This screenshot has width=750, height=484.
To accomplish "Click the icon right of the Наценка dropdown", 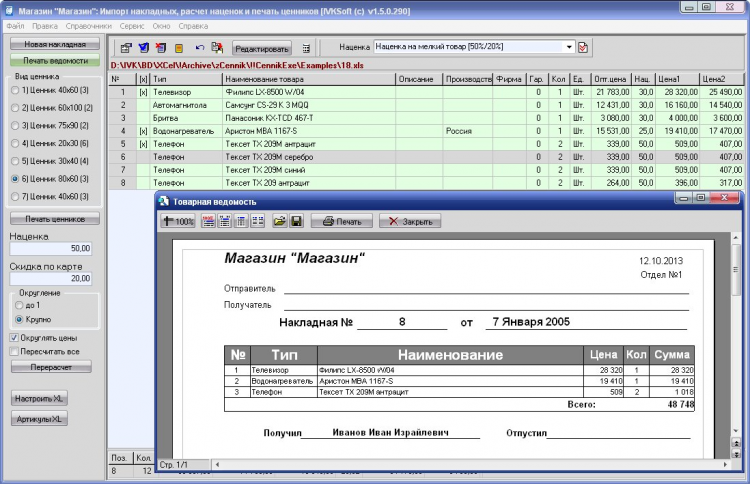I will [x=584, y=47].
